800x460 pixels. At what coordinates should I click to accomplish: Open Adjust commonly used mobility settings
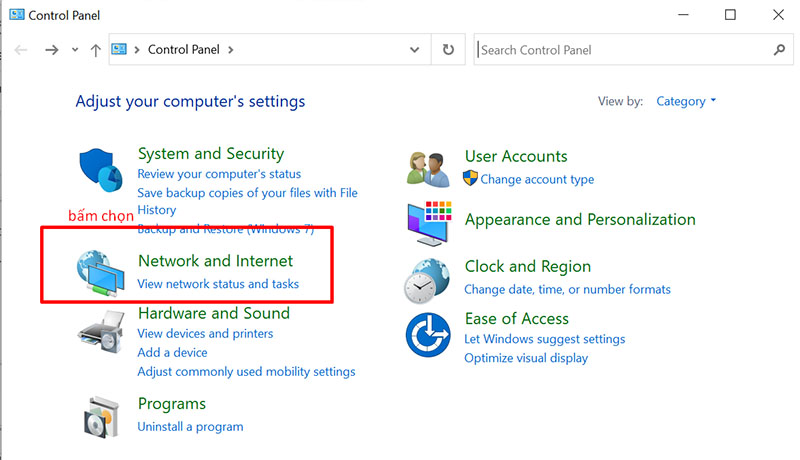click(246, 372)
